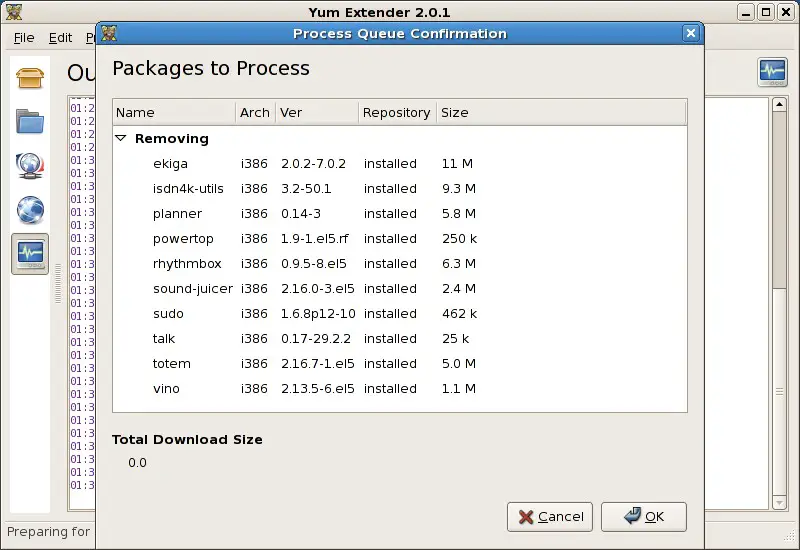Click the Repository column header
Screen dimensions: 800x550
pyautogui.click(x=396, y=112)
